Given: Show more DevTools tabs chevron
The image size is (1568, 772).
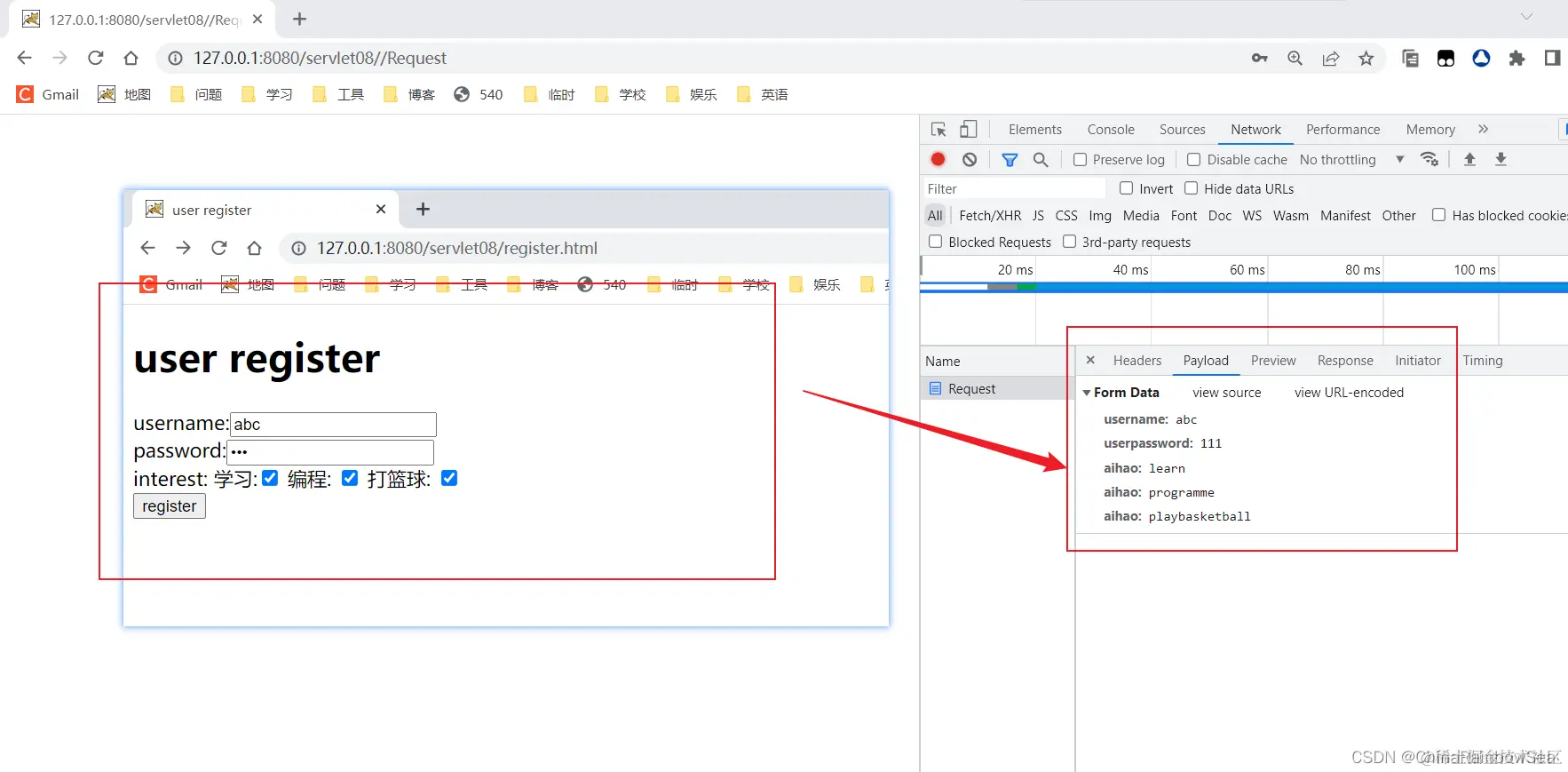Looking at the screenshot, I should pyautogui.click(x=1483, y=129).
